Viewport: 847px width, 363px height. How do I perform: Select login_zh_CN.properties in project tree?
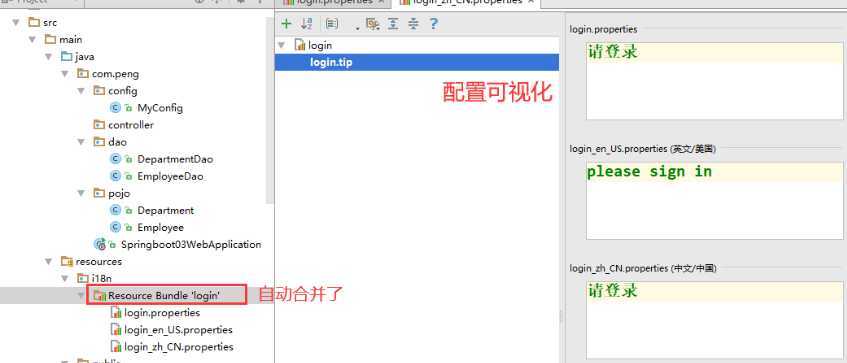pos(179,347)
